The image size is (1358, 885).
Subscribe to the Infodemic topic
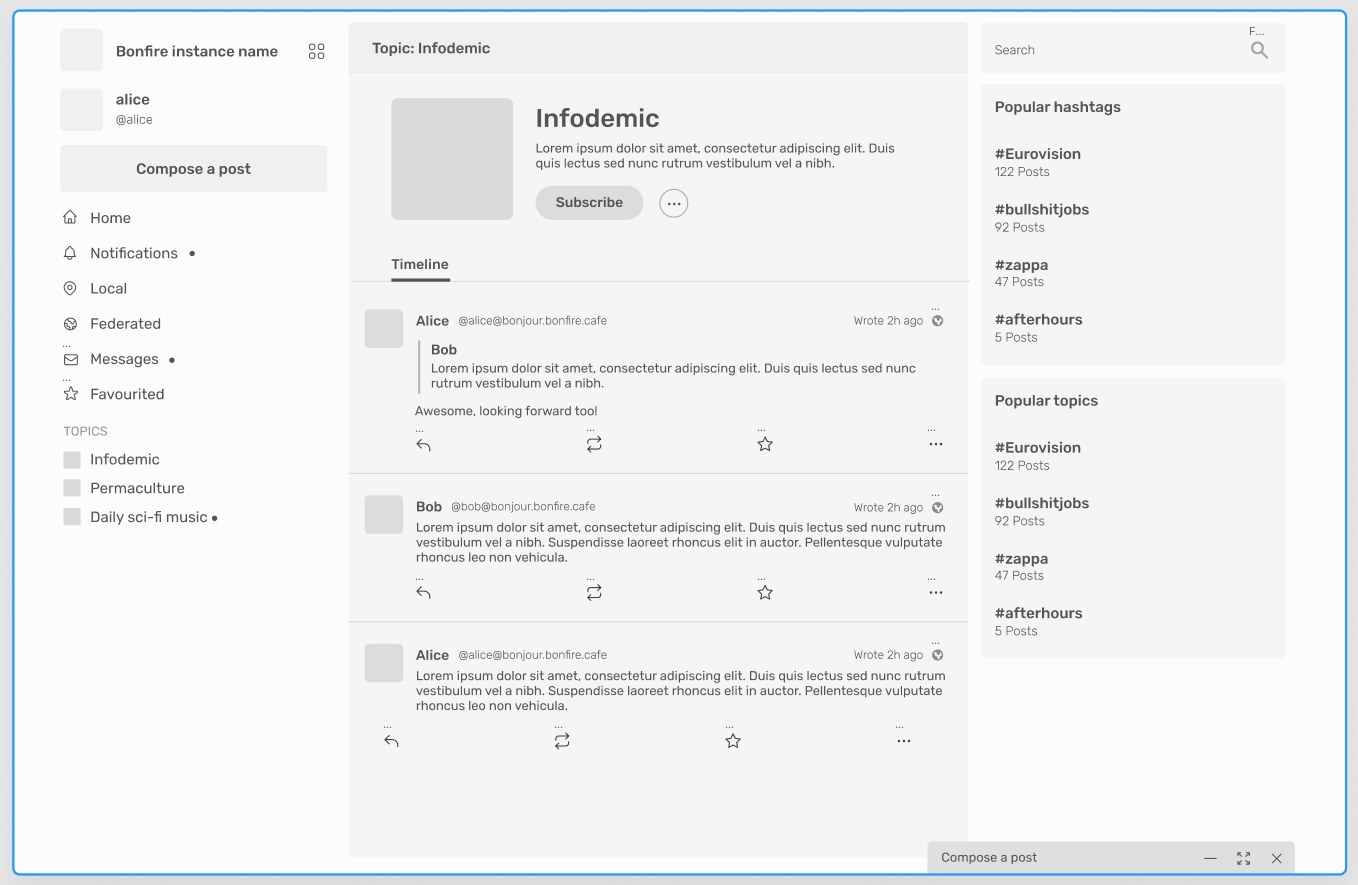point(589,202)
